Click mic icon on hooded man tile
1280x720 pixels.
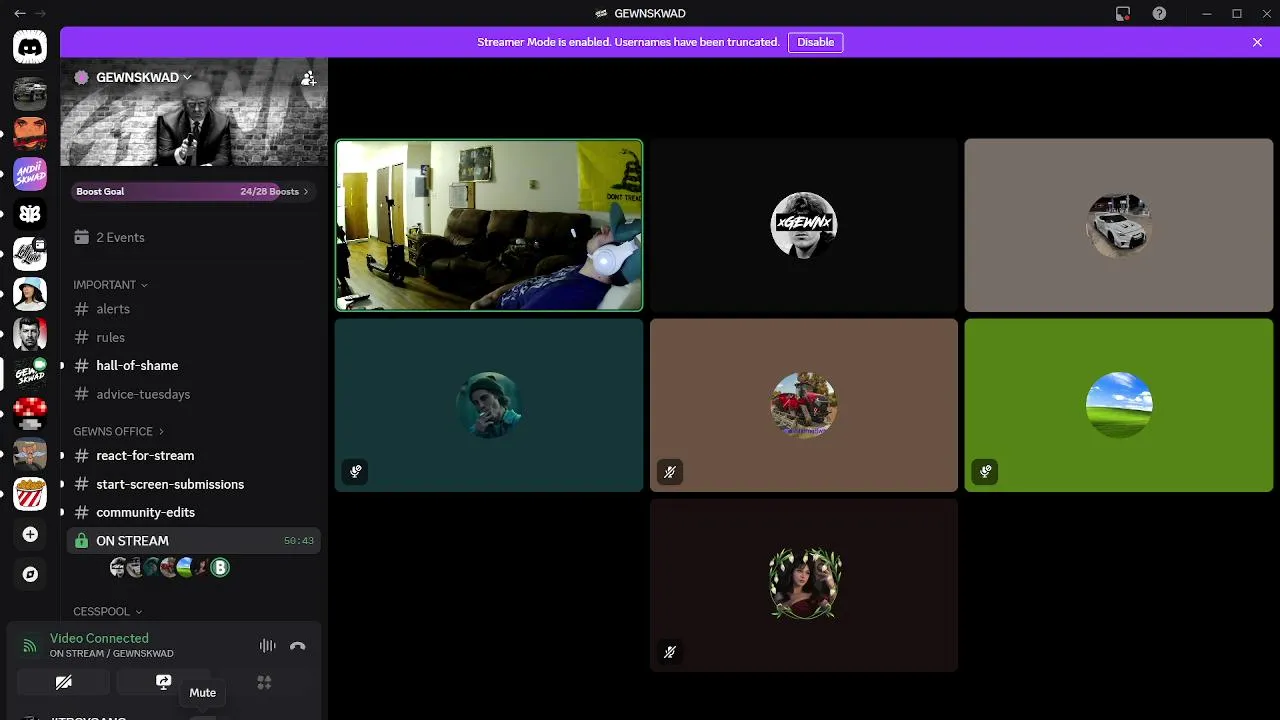pos(355,472)
